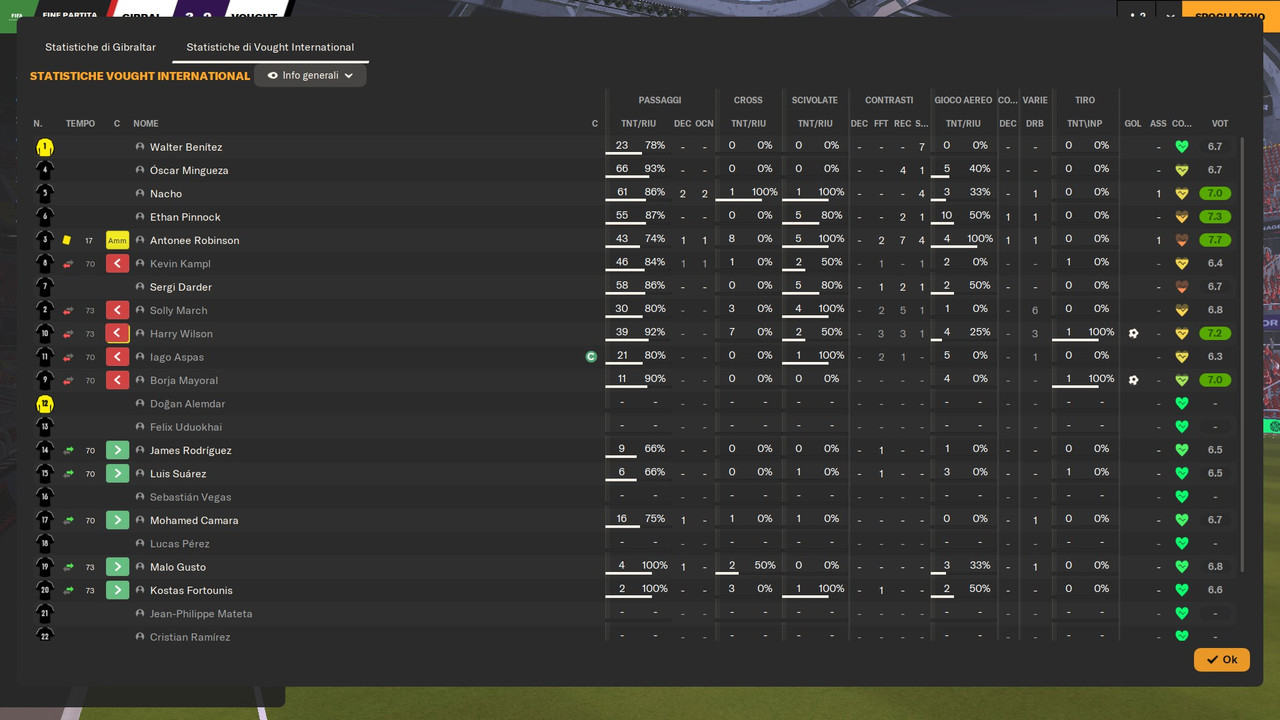Sort by the GOL column header
Image resolution: width=1280 pixels, height=720 pixels.
click(1133, 124)
